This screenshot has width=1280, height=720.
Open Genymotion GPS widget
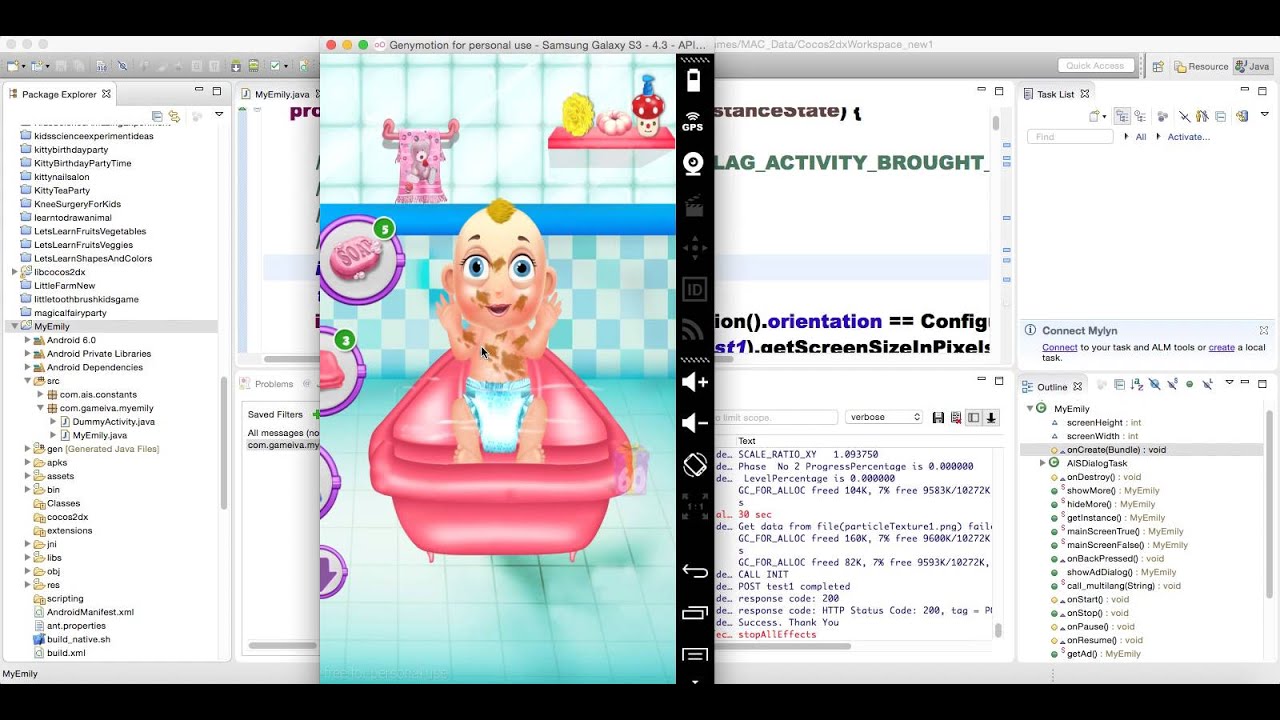tap(693, 121)
